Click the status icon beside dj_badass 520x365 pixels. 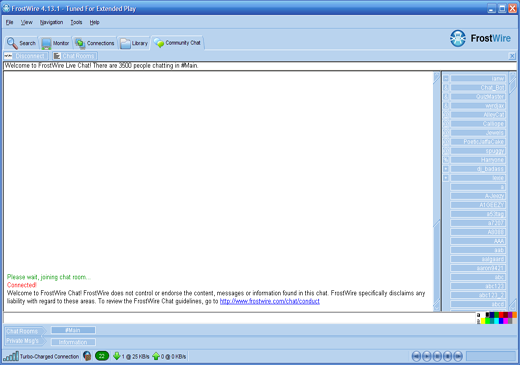coord(446,169)
